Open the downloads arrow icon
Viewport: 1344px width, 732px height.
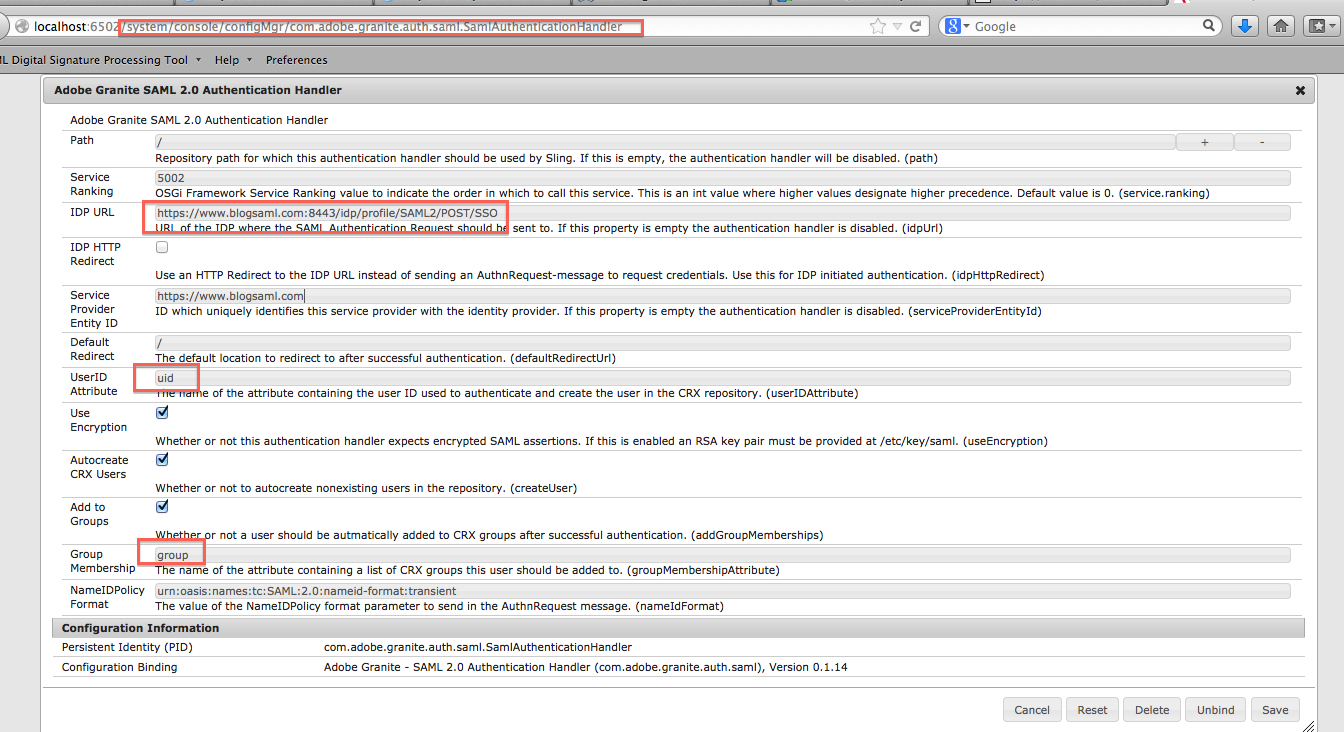(1244, 27)
